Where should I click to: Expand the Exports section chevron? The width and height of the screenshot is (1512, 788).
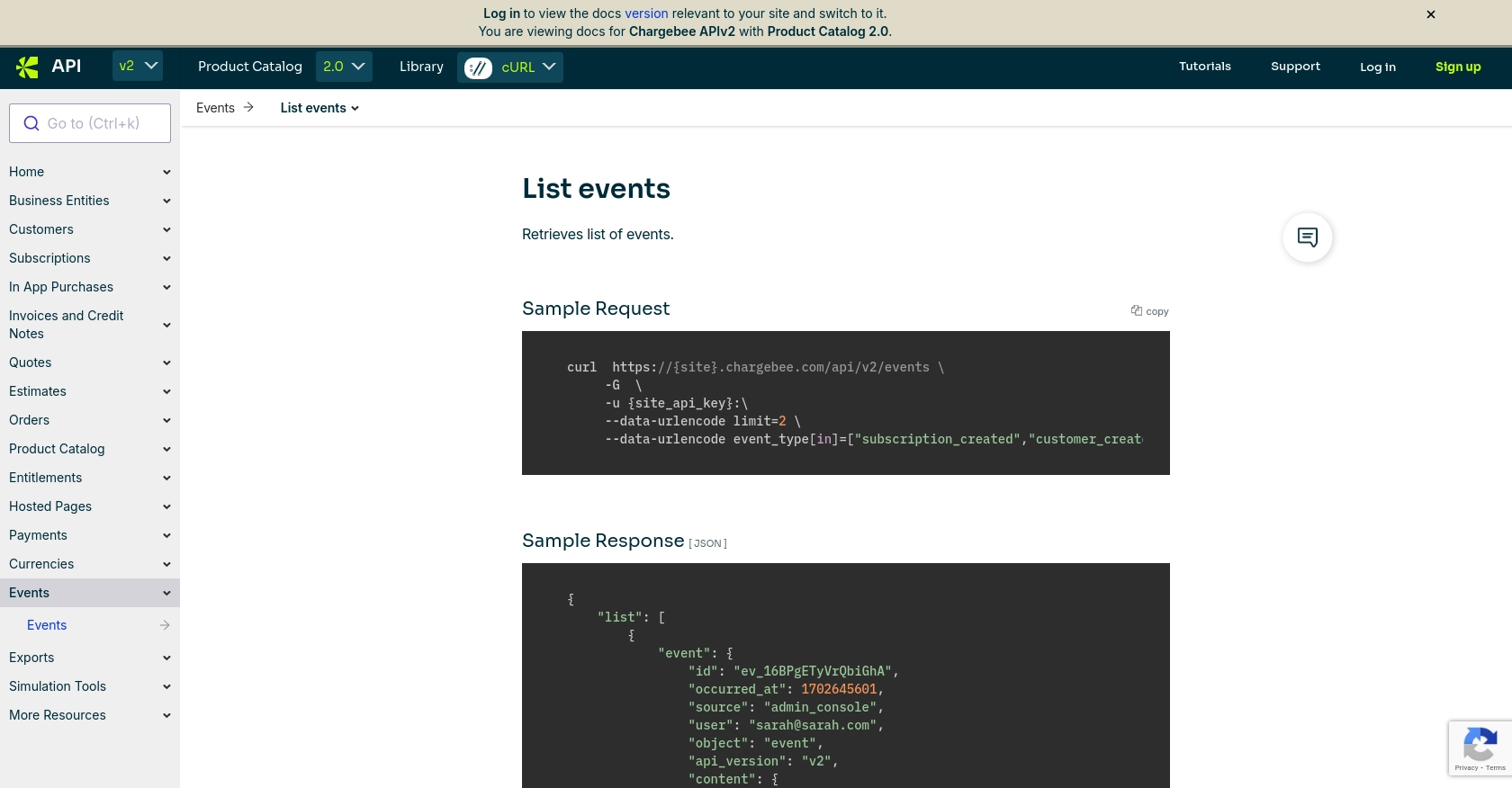pos(166,658)
